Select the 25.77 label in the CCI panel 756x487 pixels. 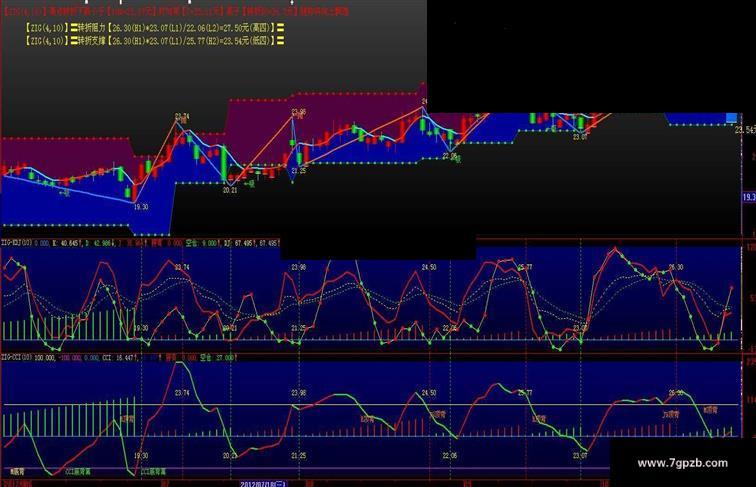[x=525, y=393]
